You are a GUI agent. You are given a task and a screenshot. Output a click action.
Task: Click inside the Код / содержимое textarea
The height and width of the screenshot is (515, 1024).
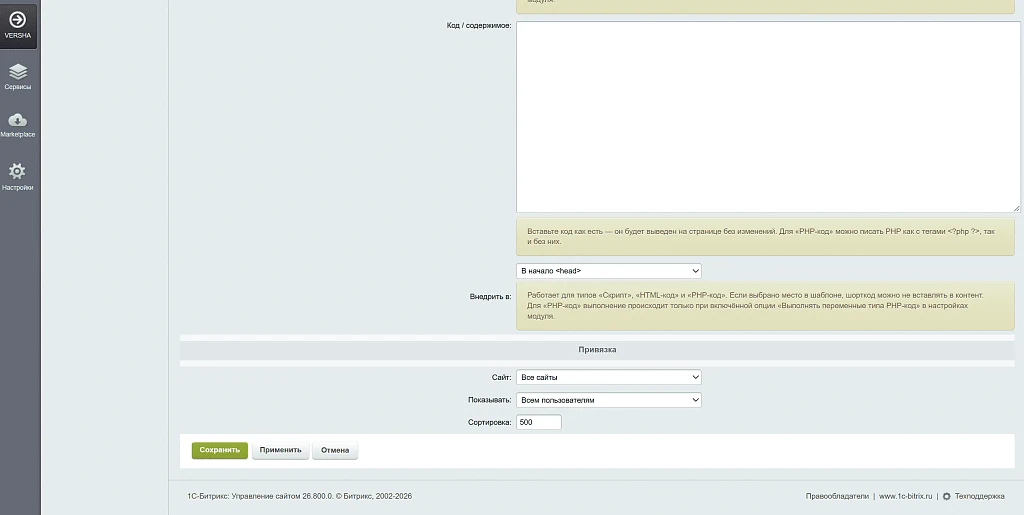point(768,117)
